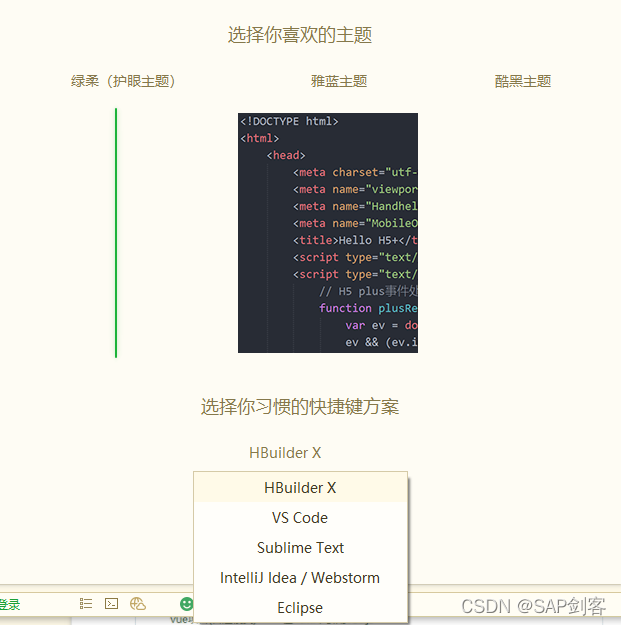Click the dark code theme preview thumbnail

(x=328, y=233)
